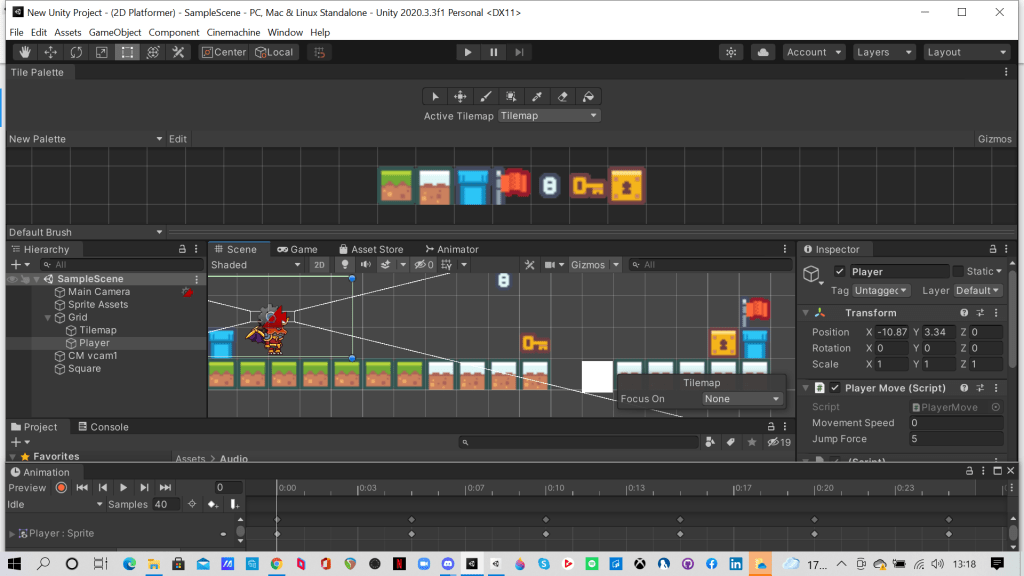Toggle scene lighting bulb icon

coord(345,265)
